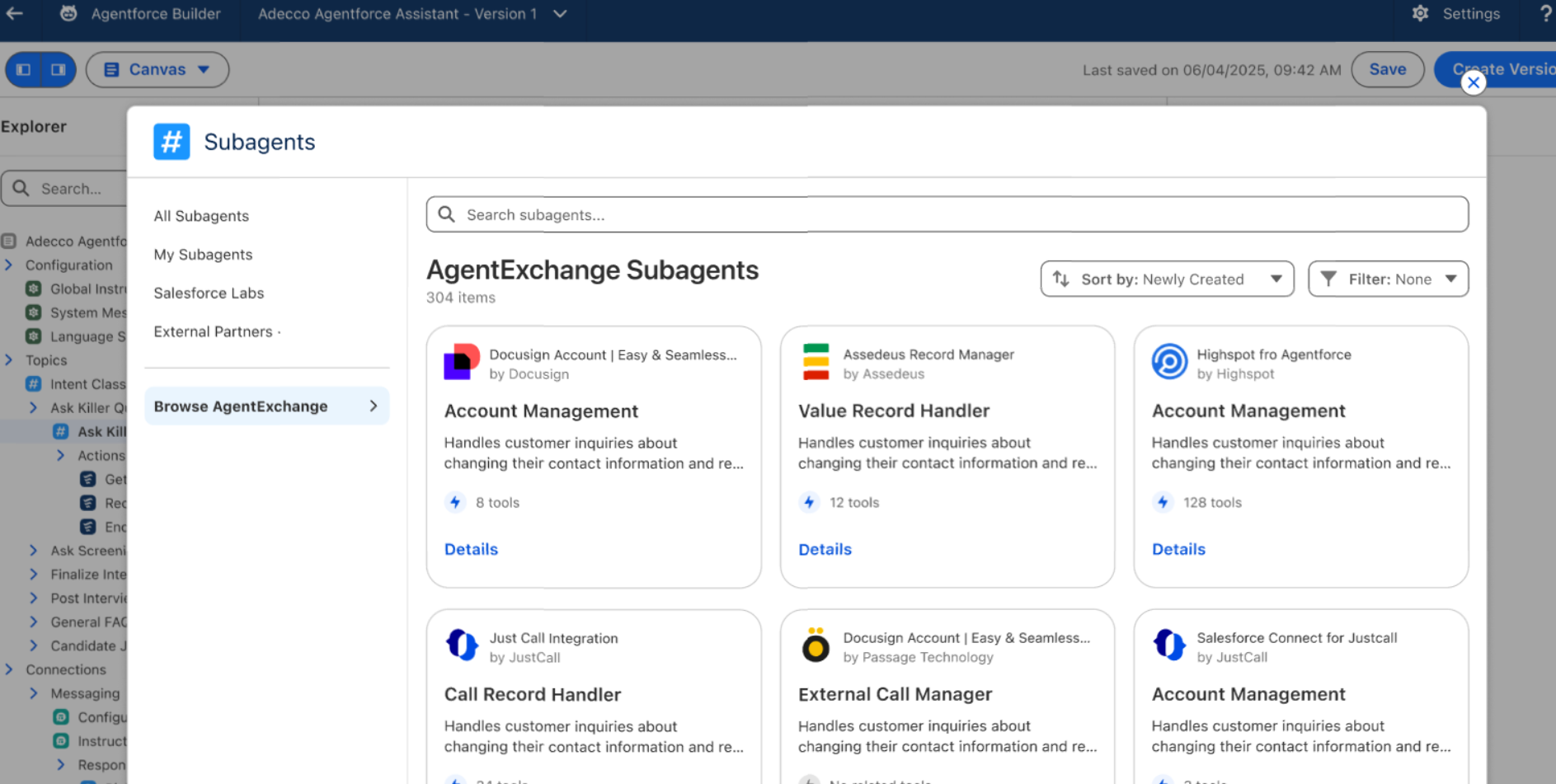Click the Save button
This screenshot has width=1556, height=784.
coord(1388,69)
